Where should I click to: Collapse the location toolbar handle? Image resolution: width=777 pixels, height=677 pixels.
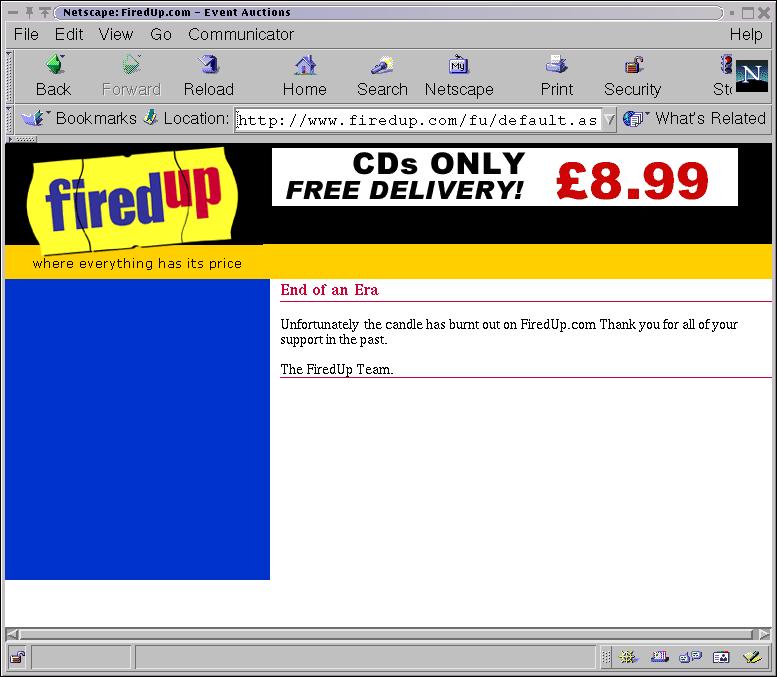[9, 119]
